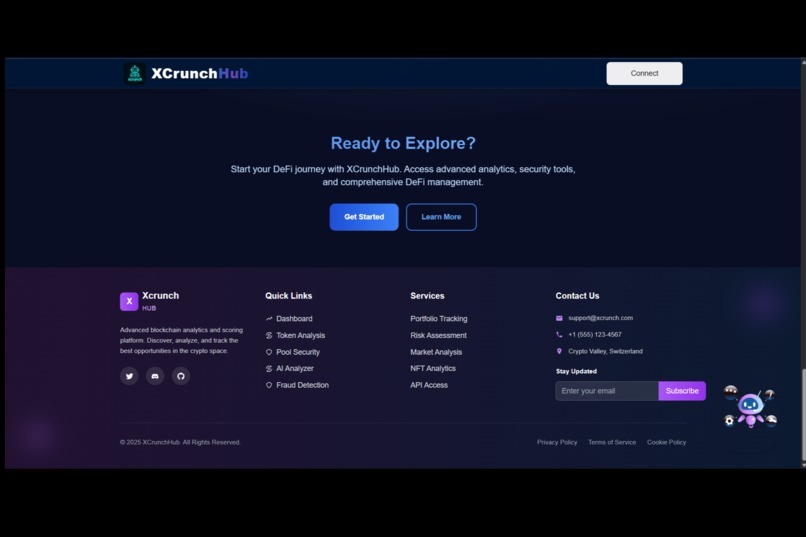Screen dimensions: 806x537
Task: Open the GitHub social icon
Action: point(181,376)
